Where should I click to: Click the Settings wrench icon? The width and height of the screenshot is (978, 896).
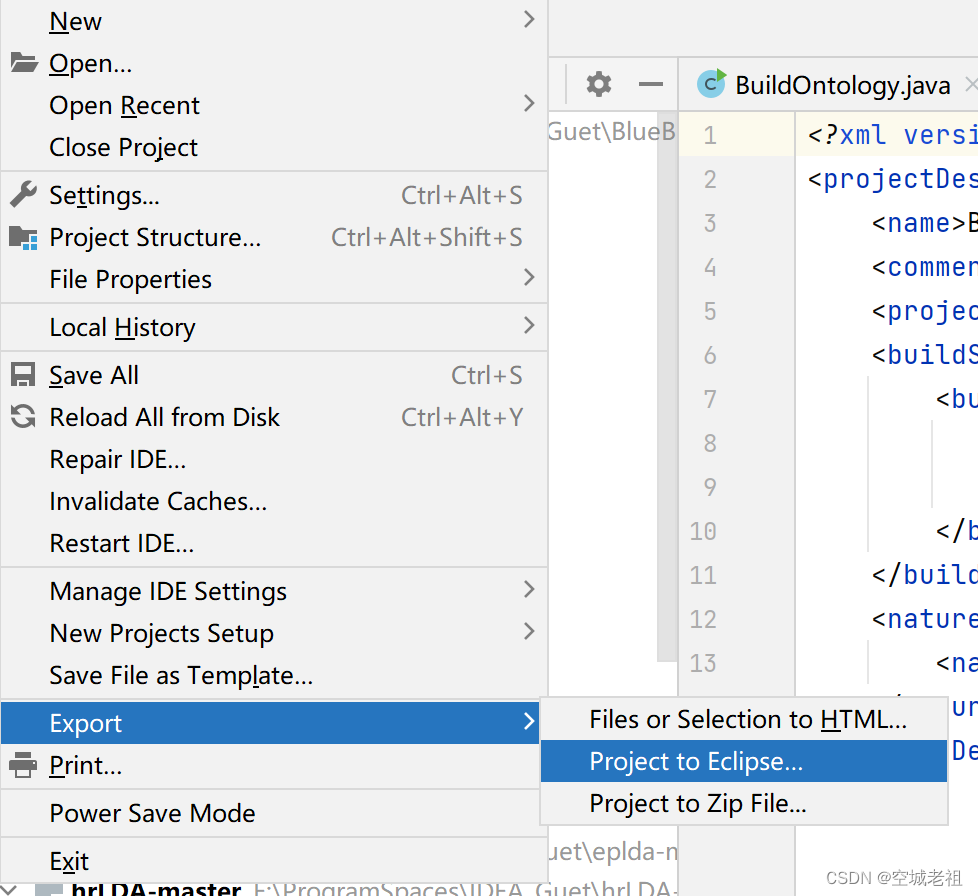tap(23, 195)
